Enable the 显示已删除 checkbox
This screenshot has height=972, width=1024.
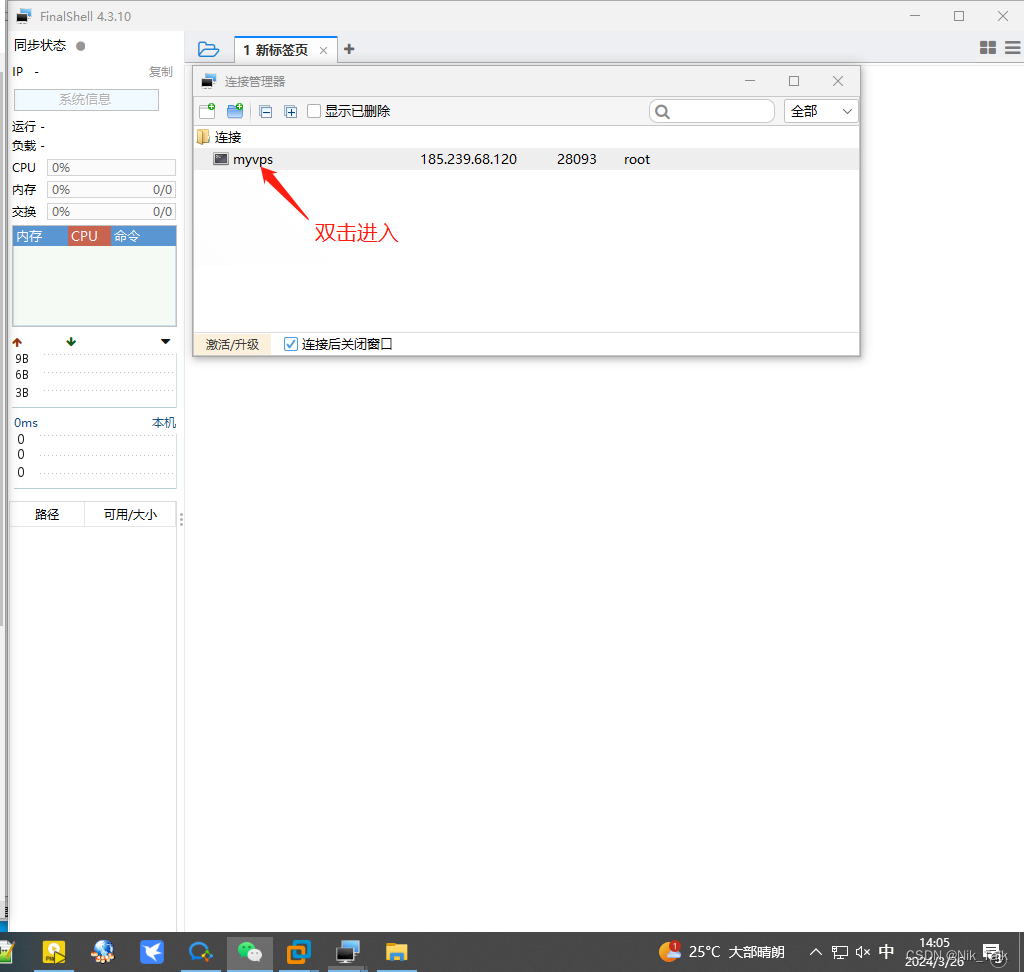pos(315,111)
